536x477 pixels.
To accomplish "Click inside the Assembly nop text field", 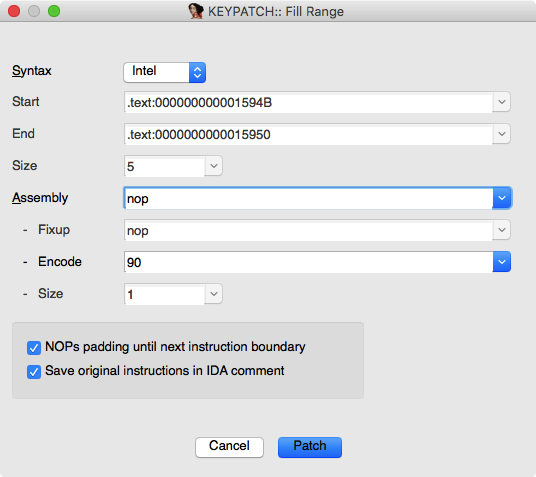I will click(308, 198).
